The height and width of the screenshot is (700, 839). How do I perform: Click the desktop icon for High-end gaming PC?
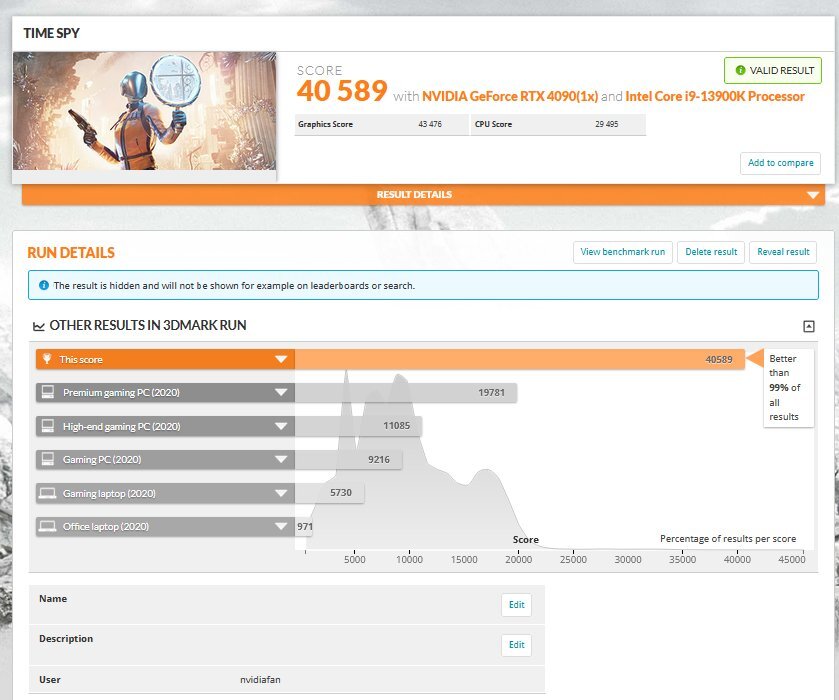[x=48, y=426]
